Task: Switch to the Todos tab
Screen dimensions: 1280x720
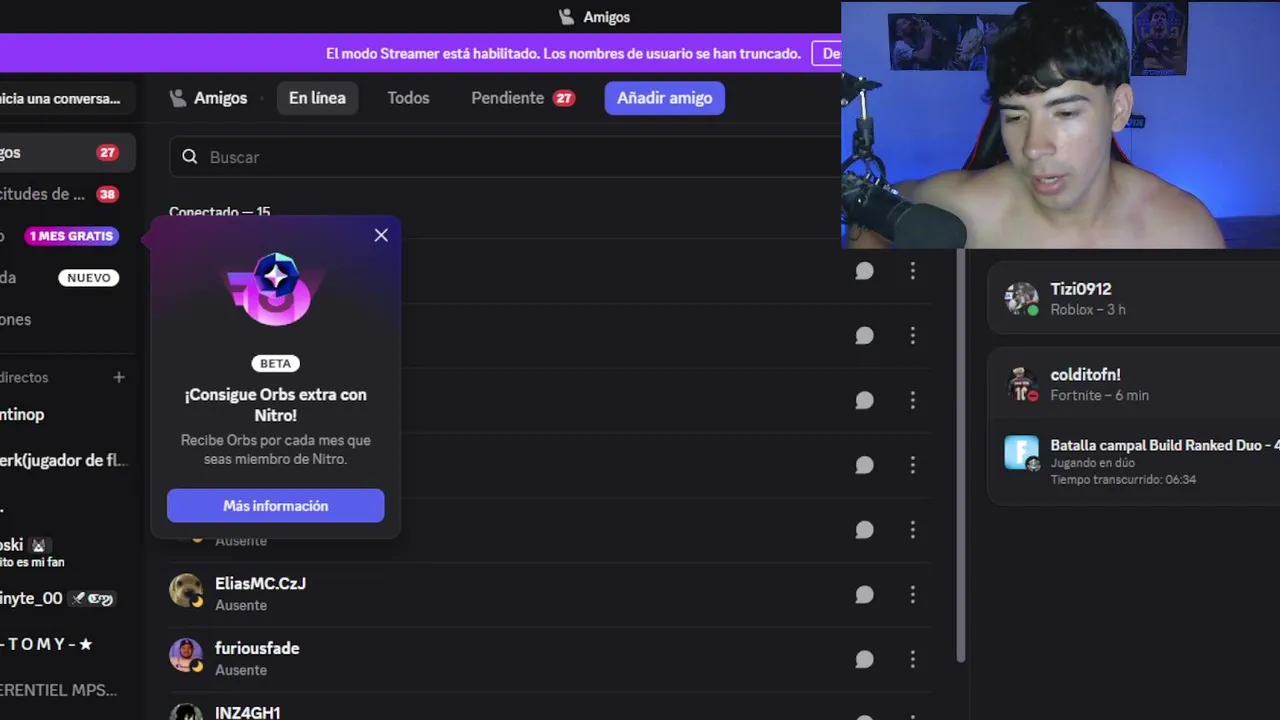Action: (408, 98)
